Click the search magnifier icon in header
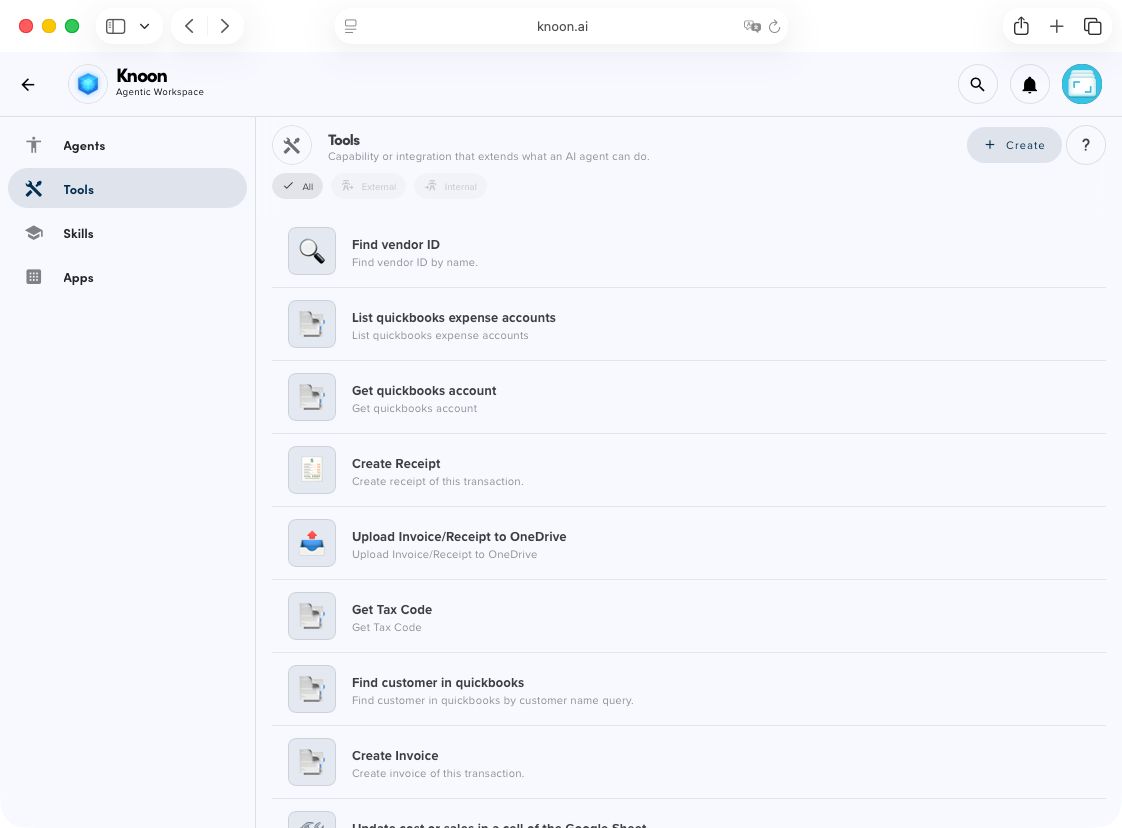1122x828 pixels. [x=977, y=85]
